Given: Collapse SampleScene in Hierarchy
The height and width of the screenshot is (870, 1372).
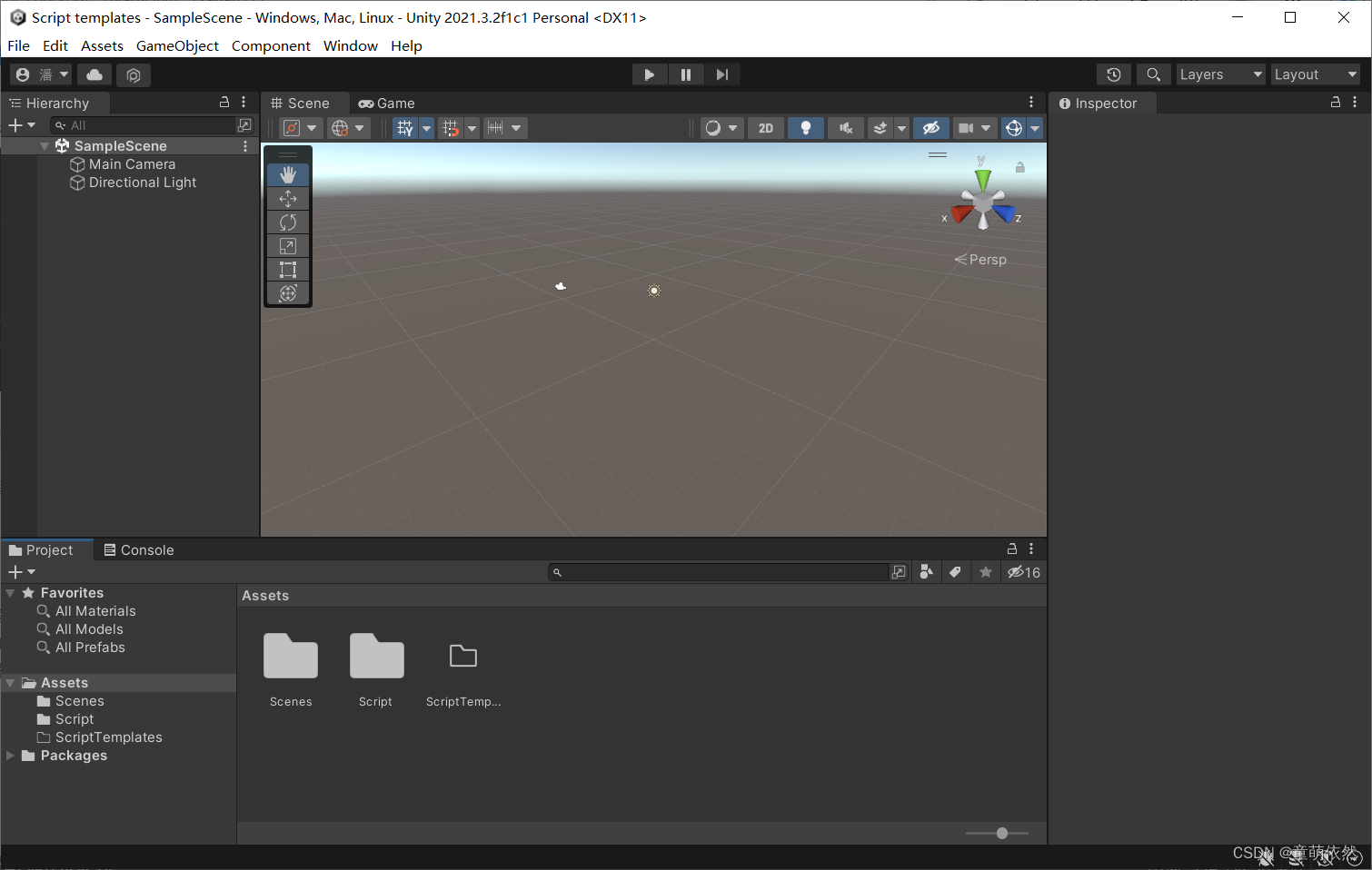Looking at the screenshot, I should (45, 146).
